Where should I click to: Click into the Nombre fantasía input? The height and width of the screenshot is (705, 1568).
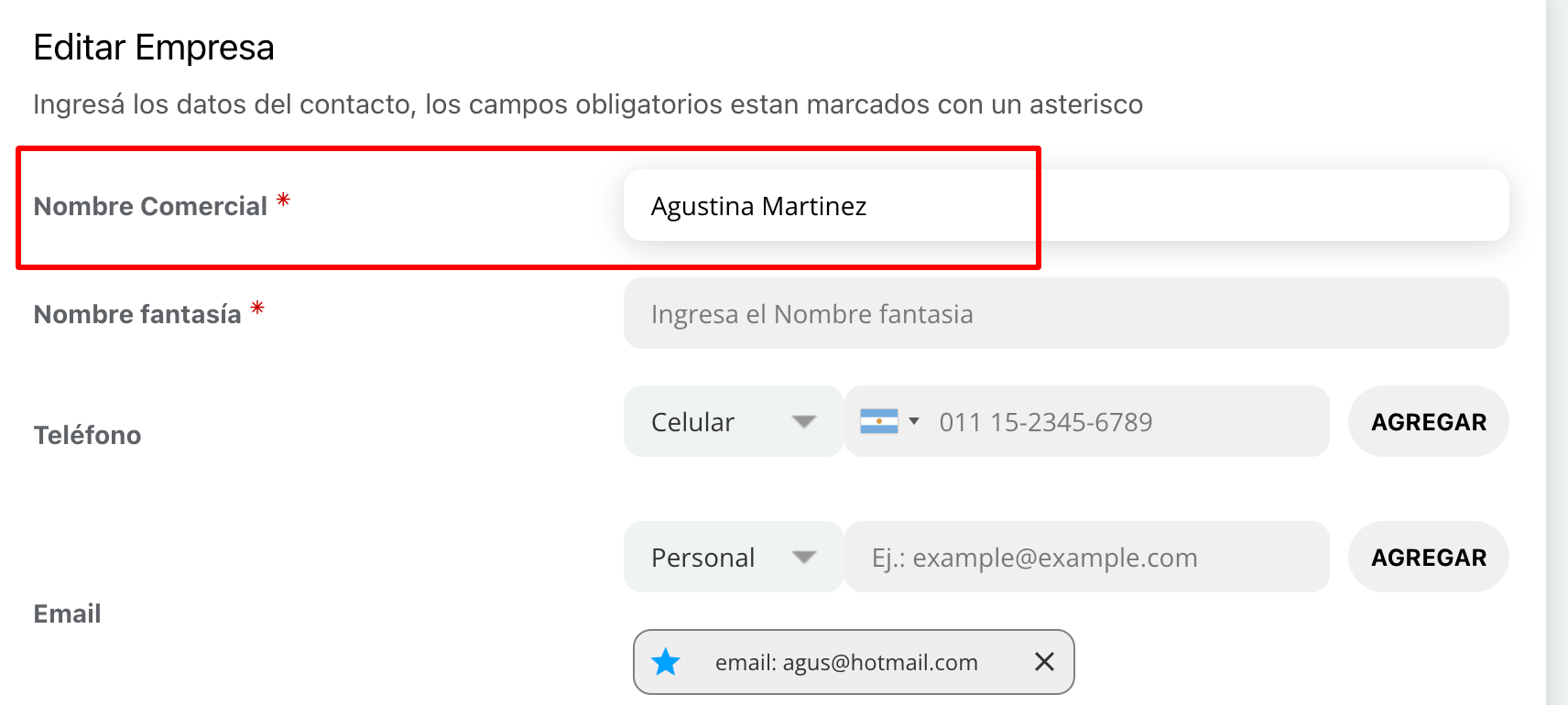coord(1065,314)
